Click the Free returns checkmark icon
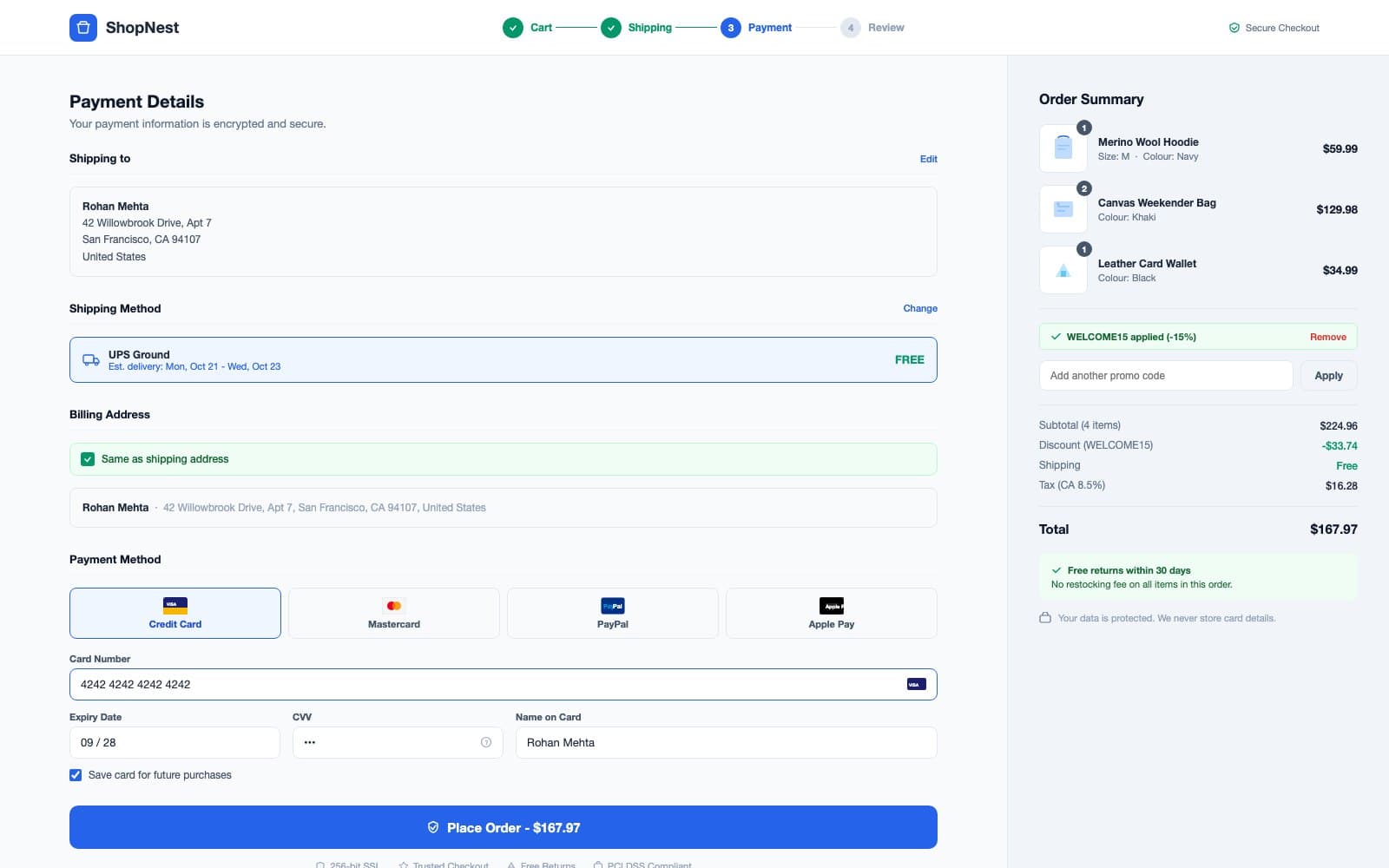 (1057, 570)
